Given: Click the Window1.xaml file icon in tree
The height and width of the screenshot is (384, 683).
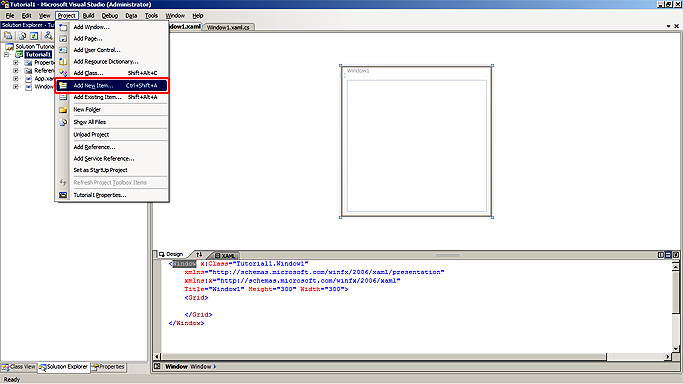Looking at the screenshot, I should [28, 87].
